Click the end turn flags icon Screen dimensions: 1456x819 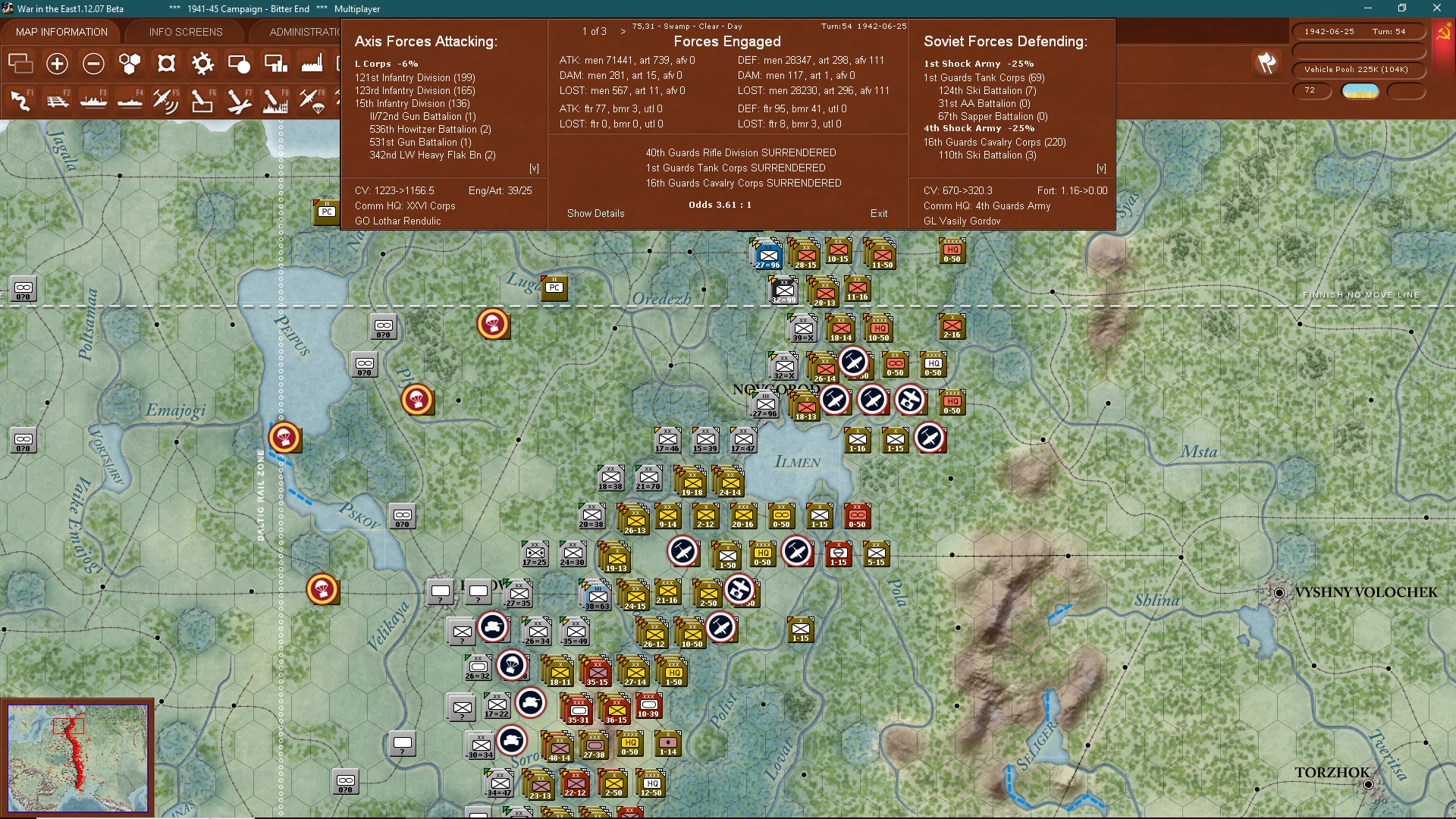click(1266, 63)
